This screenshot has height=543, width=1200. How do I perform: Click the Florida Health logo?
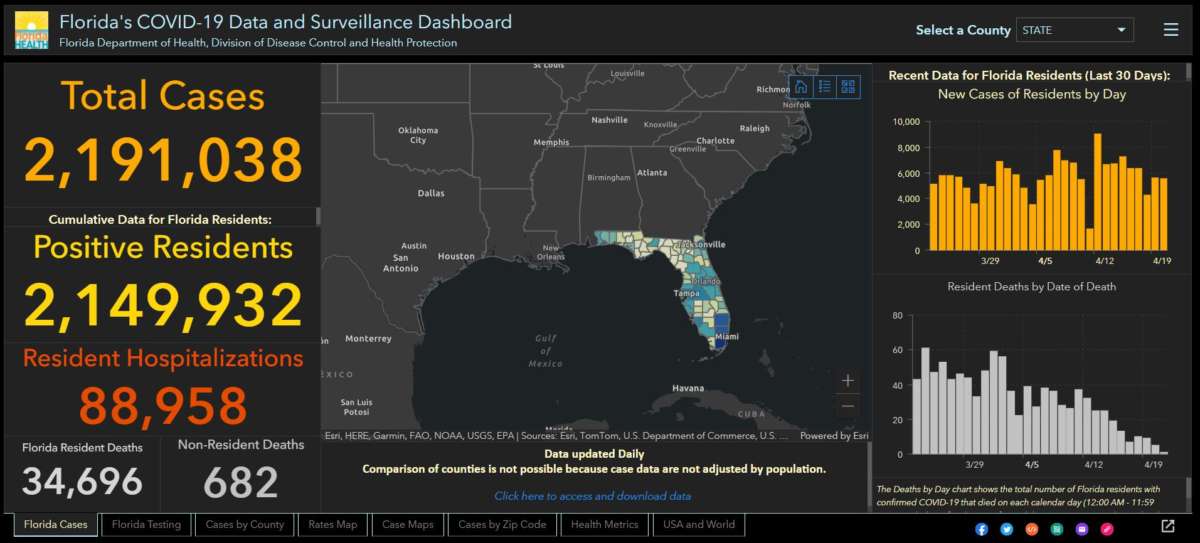tap(31, 31)
